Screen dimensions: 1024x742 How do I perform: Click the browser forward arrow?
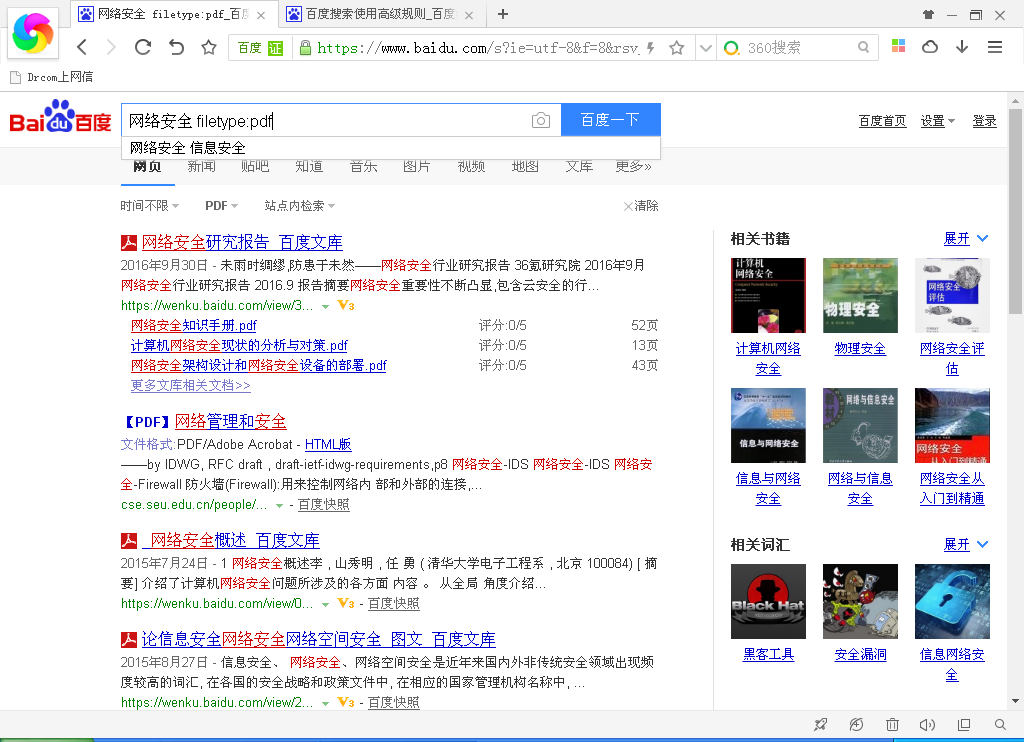(111, 47)
